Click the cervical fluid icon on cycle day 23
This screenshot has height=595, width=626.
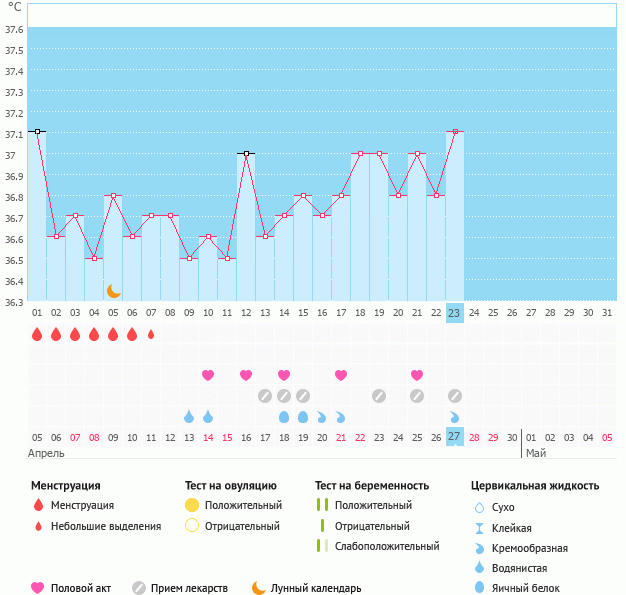[455, 417]
